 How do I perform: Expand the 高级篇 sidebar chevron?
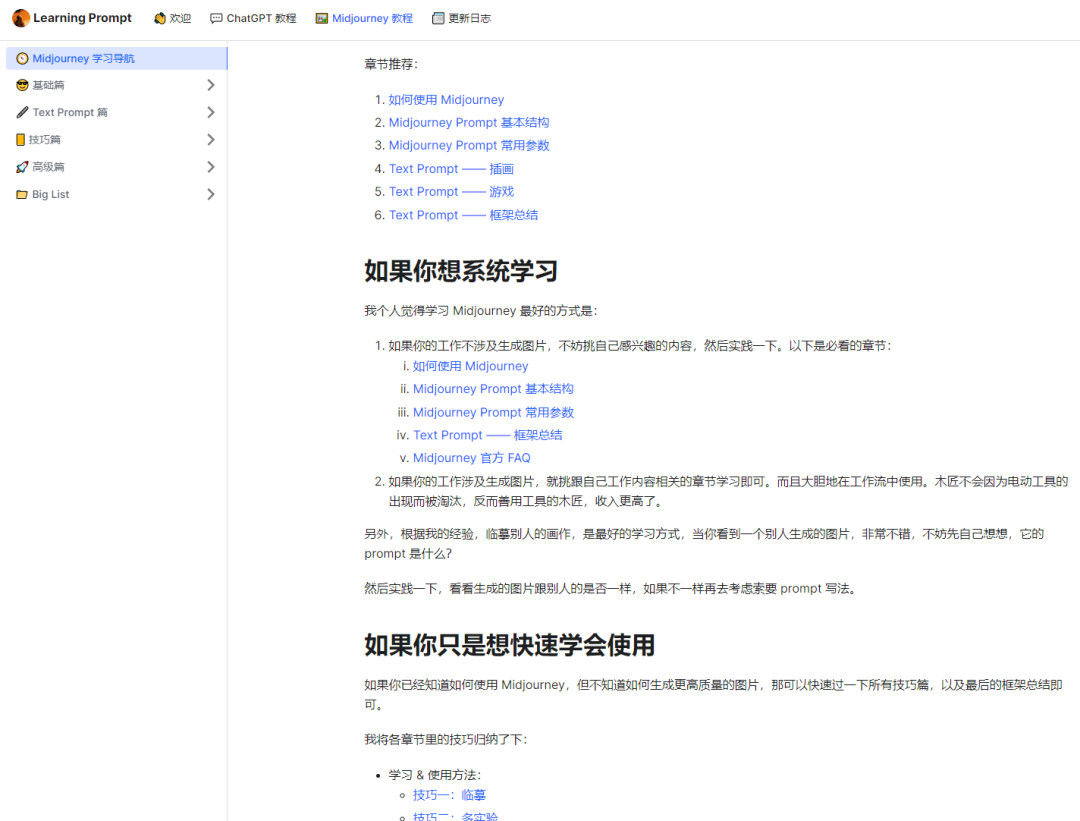coord(211,167)
